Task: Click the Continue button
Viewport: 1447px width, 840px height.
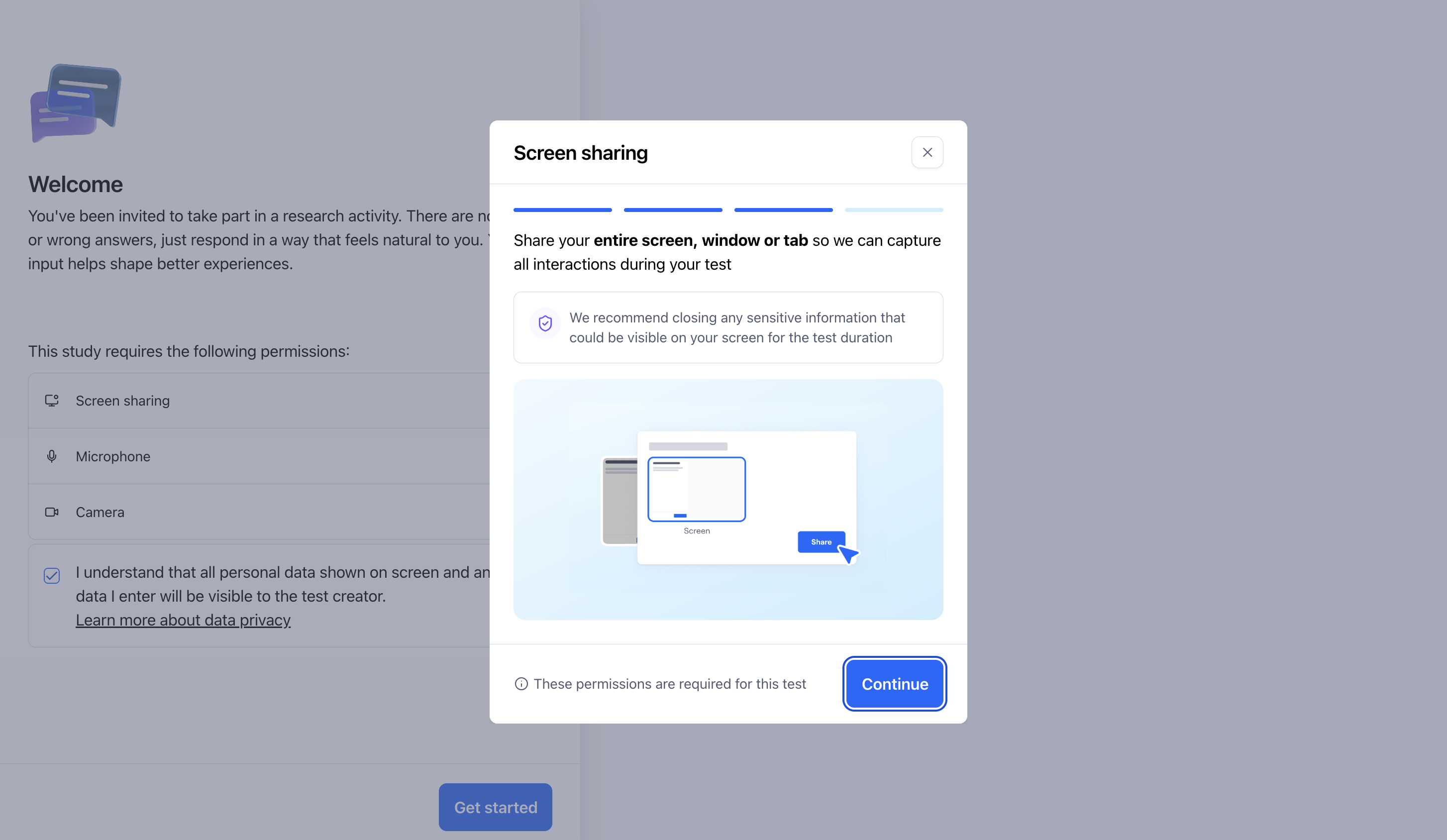Action: pos(894,683)
